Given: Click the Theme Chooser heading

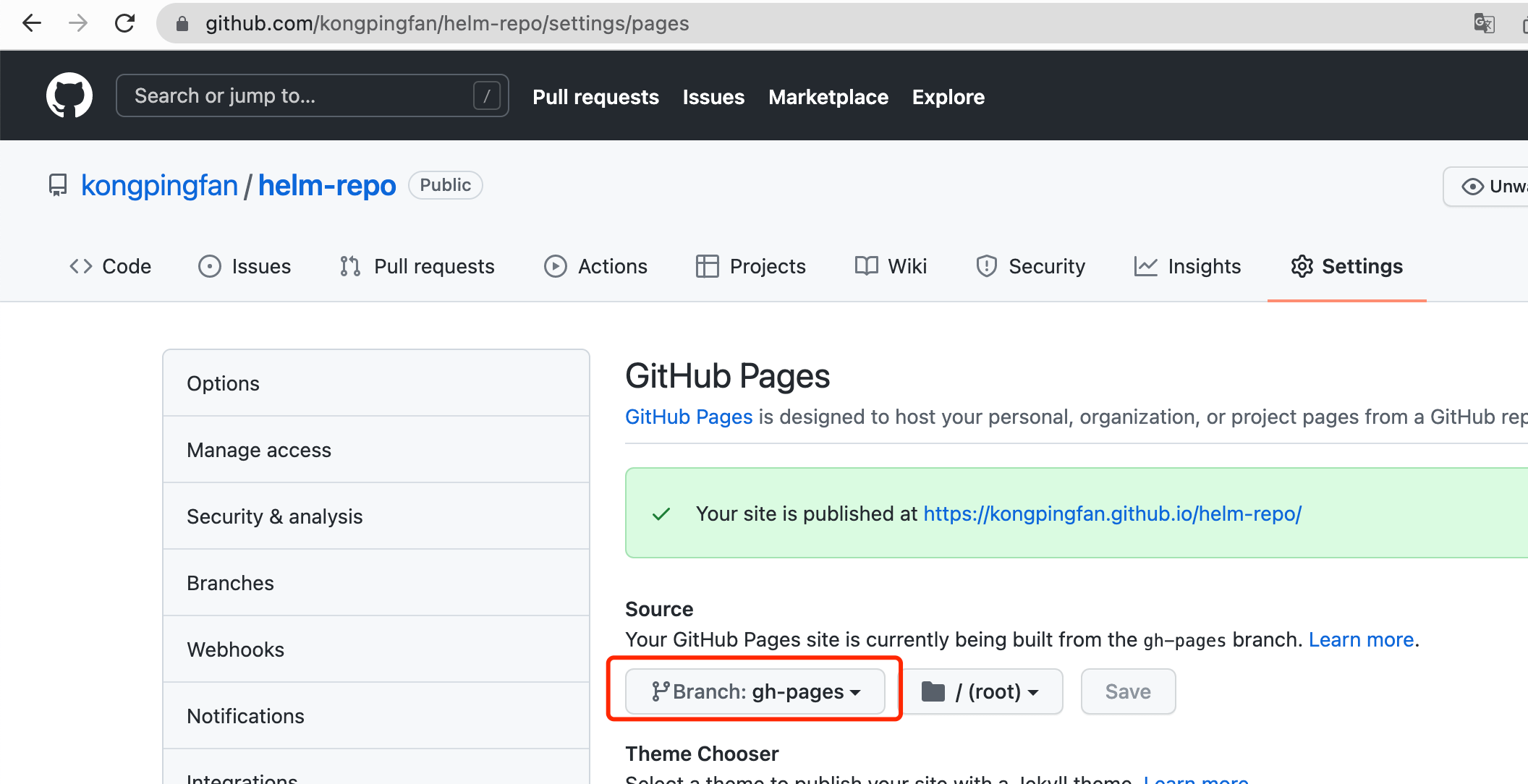Looking at the screenshot, I should pyautogui.click(x=702, y=754).
